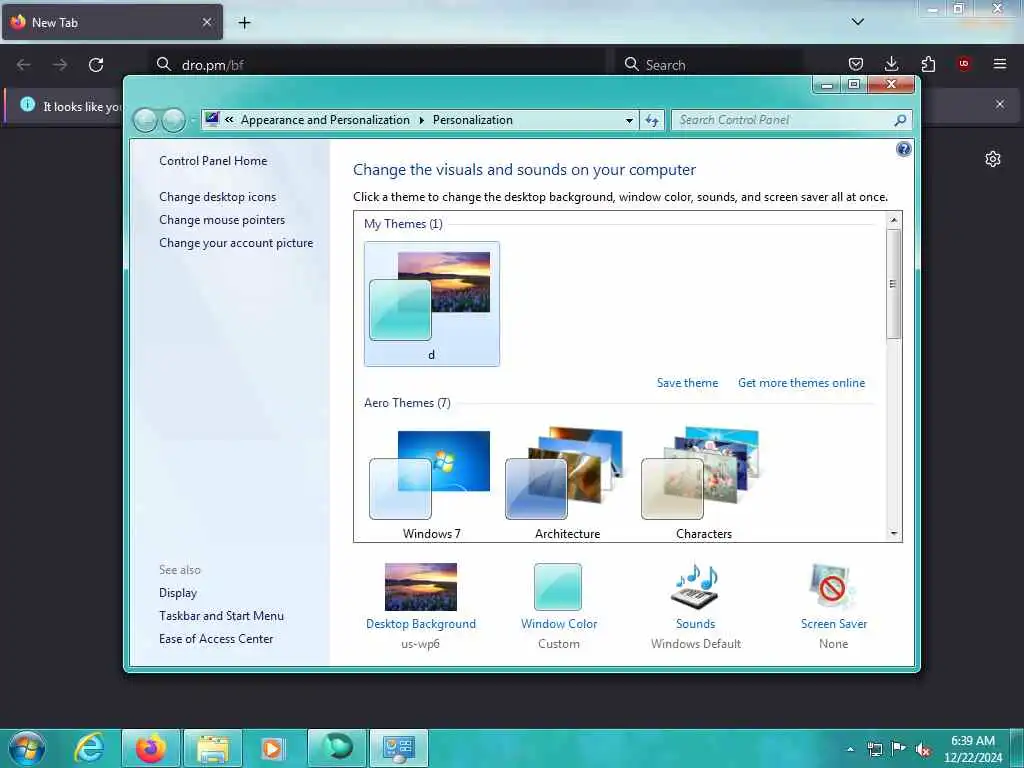Expand the arrow after Appearance and Personalization
Image resolution: width=1024 pixels, height=768 pixels.
pos(421,120)
